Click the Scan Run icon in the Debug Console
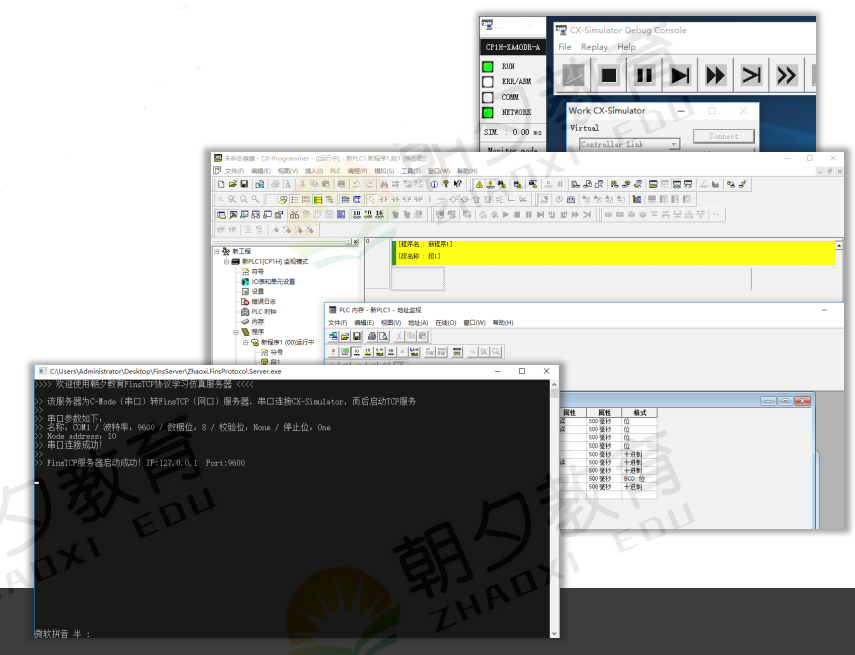 point(751,75)
